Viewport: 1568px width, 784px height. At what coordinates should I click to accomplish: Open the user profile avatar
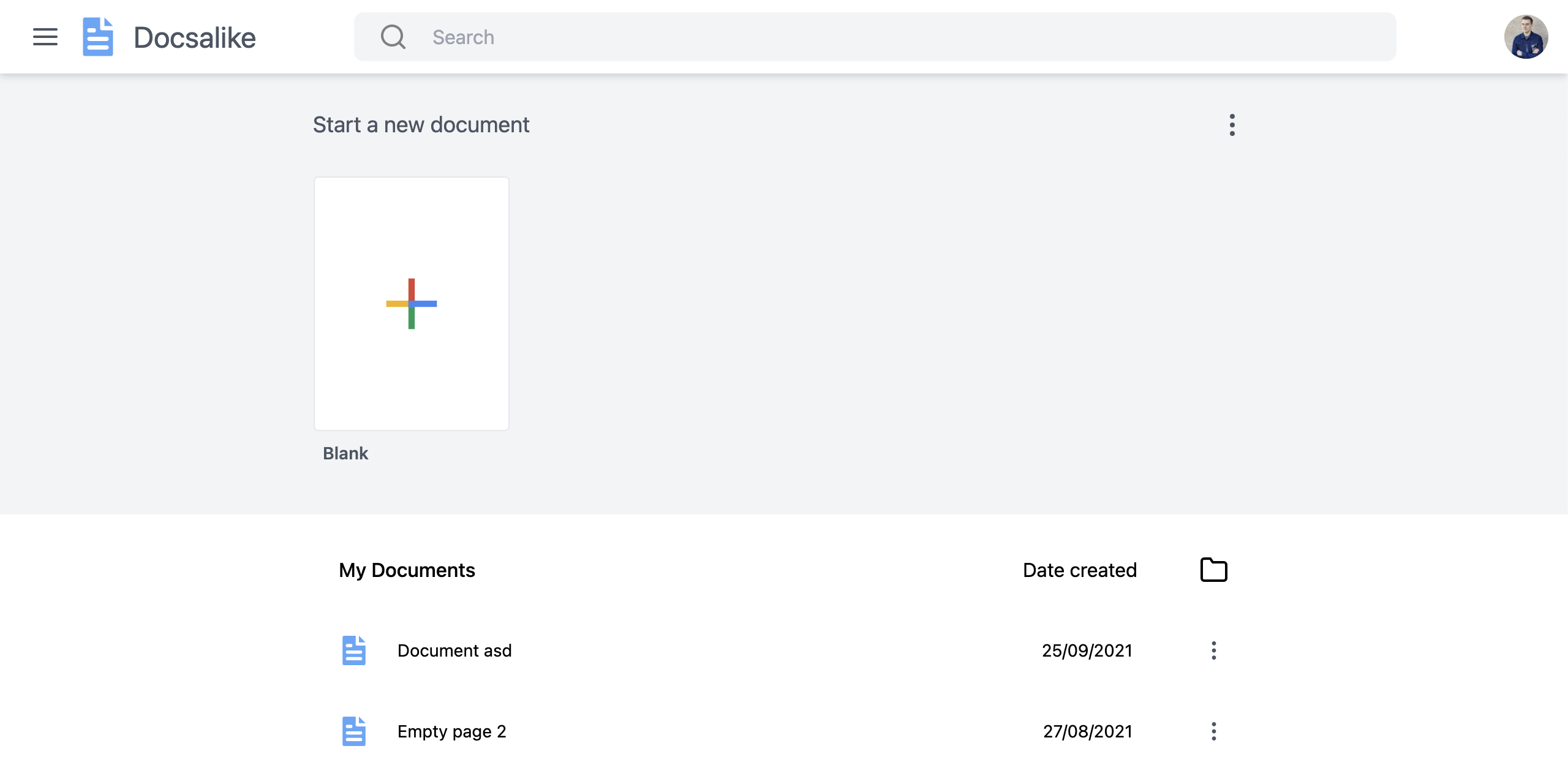point(1526,37)
